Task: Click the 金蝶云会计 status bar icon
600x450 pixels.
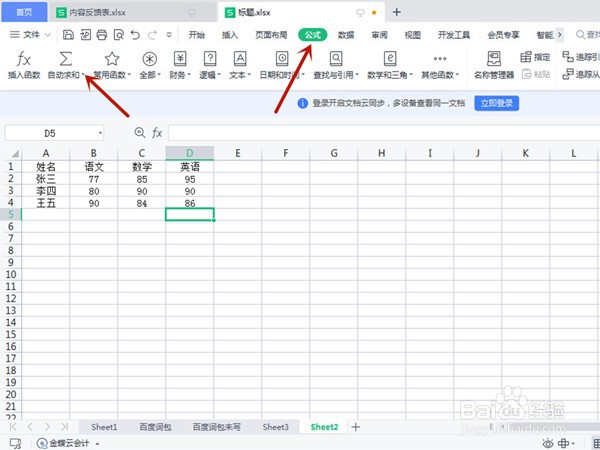Action: (42, 443)
